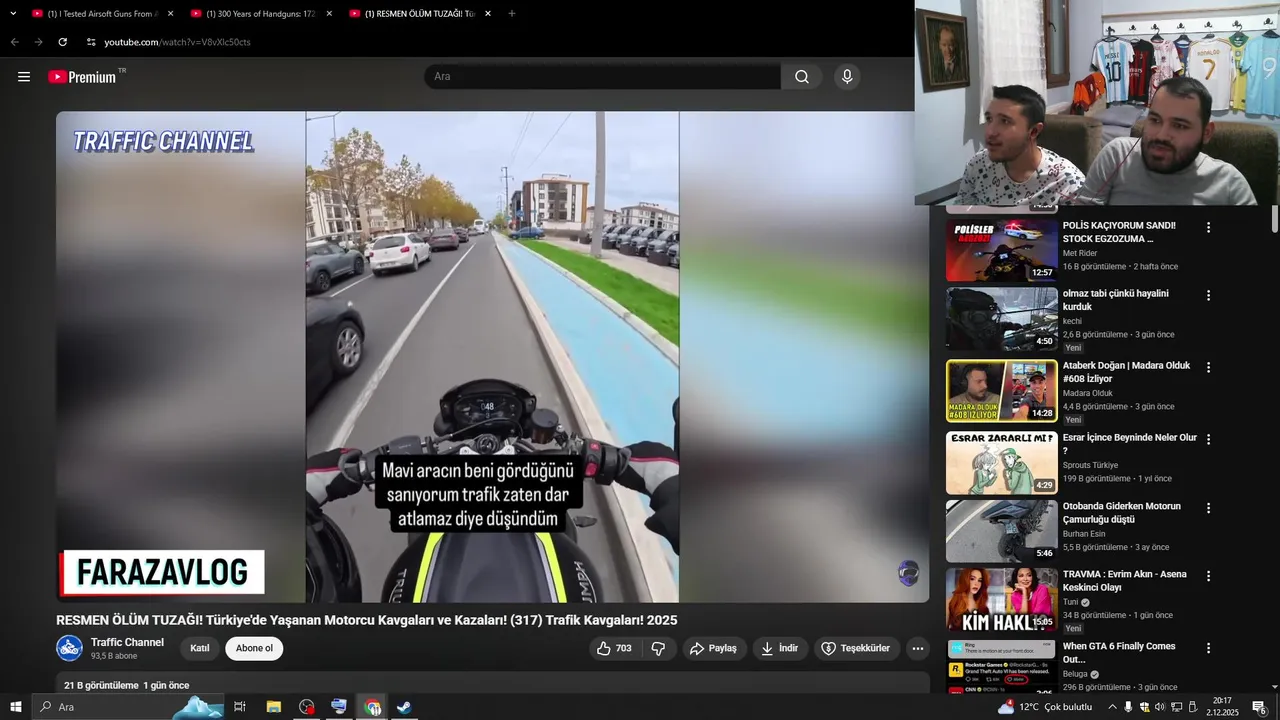Start voice search with the microphone icon
This screenshot has height=720, width=1280.
(847, 77)
